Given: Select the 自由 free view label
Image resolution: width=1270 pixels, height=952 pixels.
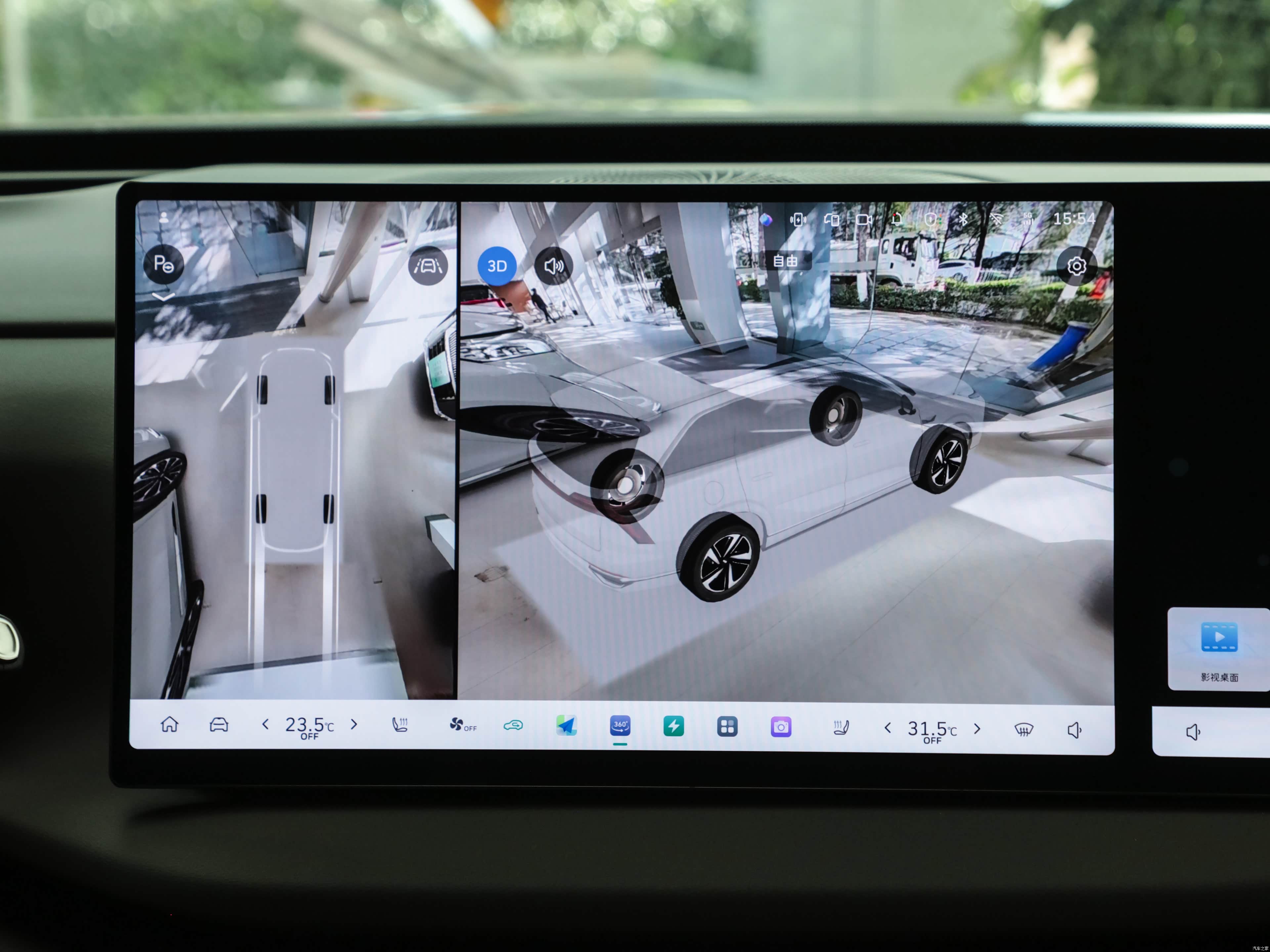Looking at the screenshot, I should (785, 261).
